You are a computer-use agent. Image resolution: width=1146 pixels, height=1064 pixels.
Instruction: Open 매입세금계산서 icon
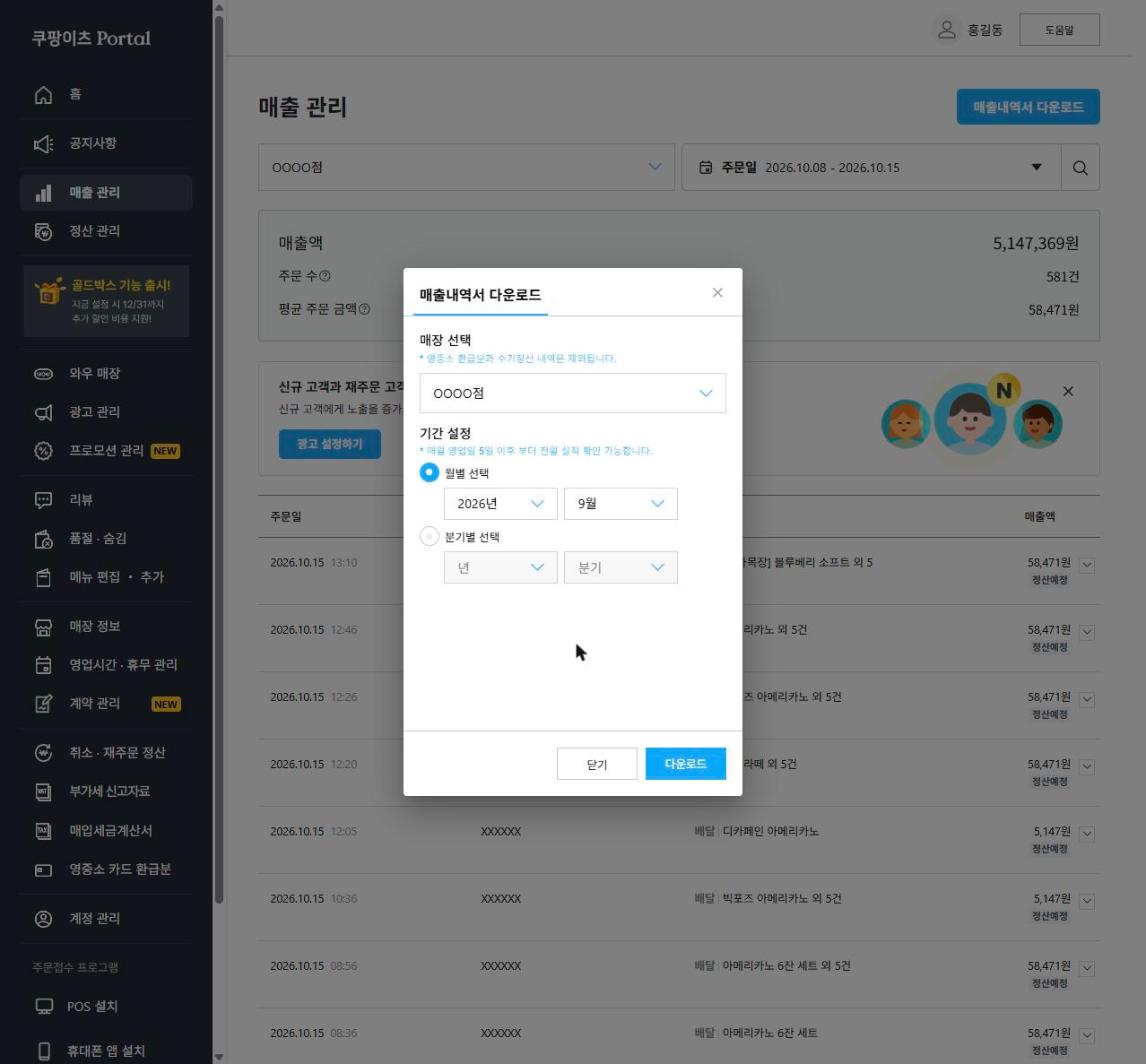tap(44, 831)
